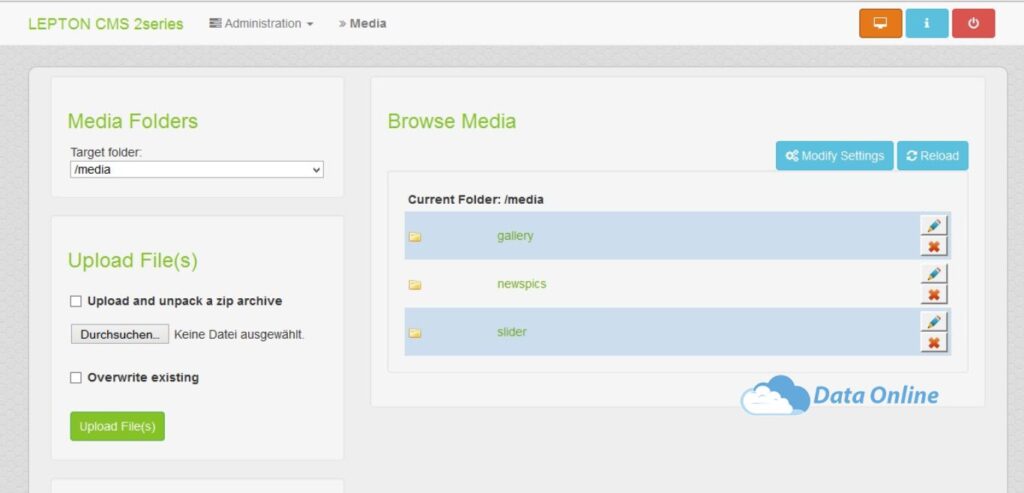Delete the slider folder with red X
This screenshot has height=493, width=1024.
[934, 343]
